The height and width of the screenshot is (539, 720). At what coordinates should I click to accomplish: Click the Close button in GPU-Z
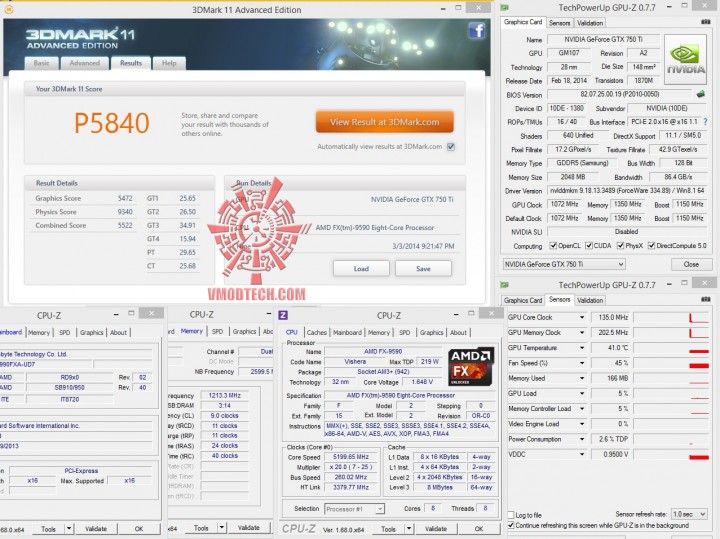(x=691, y=264)
